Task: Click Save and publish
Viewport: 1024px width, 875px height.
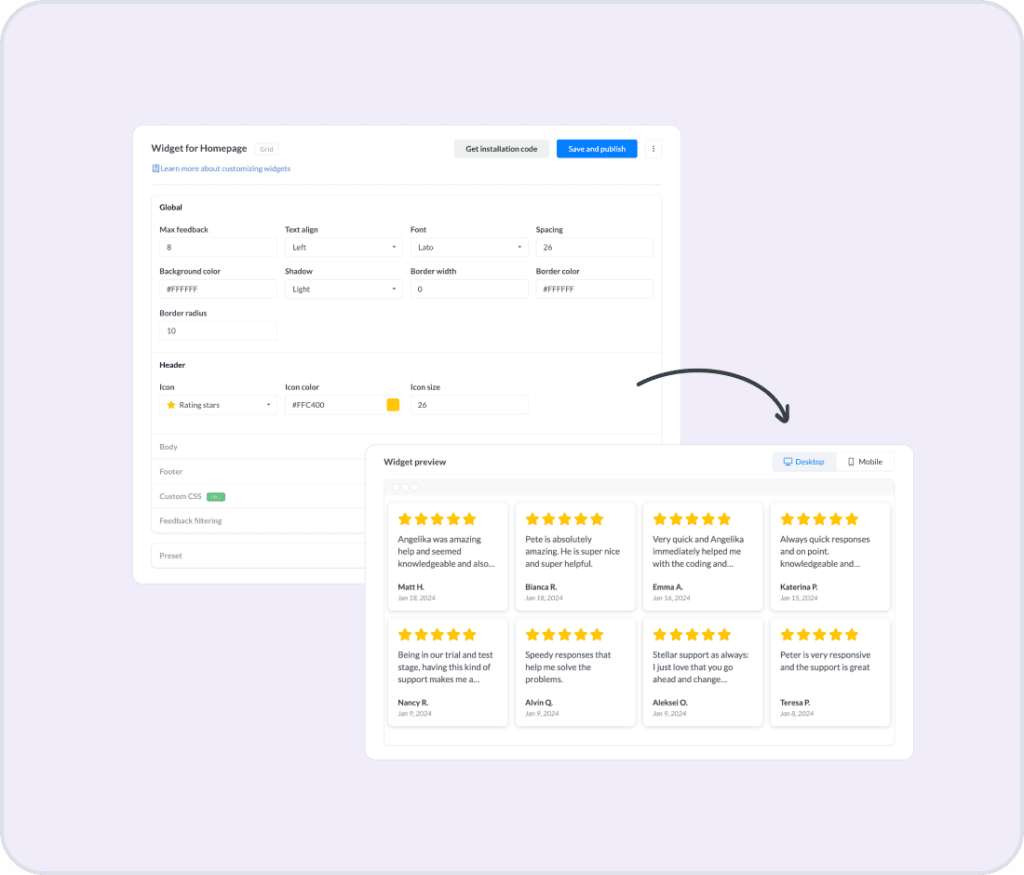Action: (x=596, y=148)
